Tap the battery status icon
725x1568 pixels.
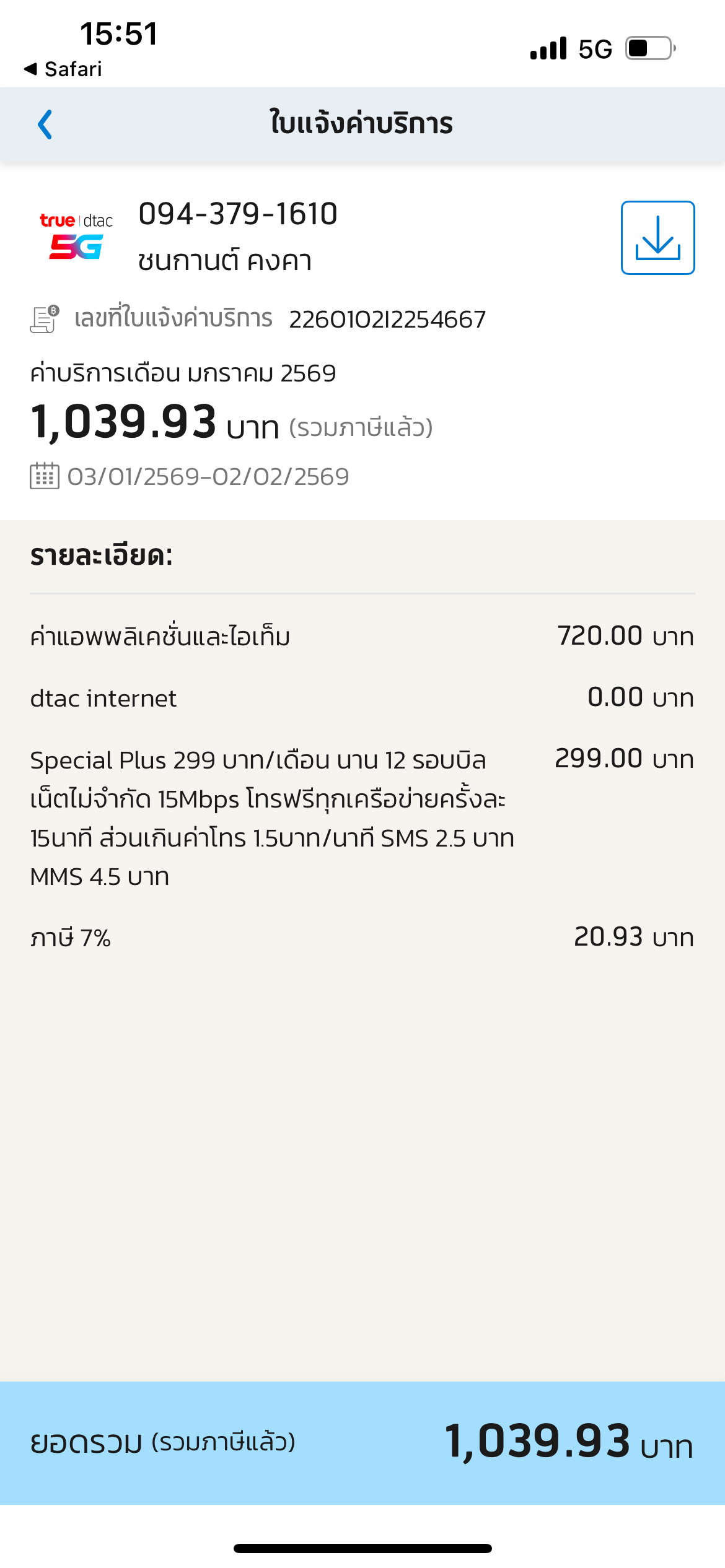tap(650, 48)
